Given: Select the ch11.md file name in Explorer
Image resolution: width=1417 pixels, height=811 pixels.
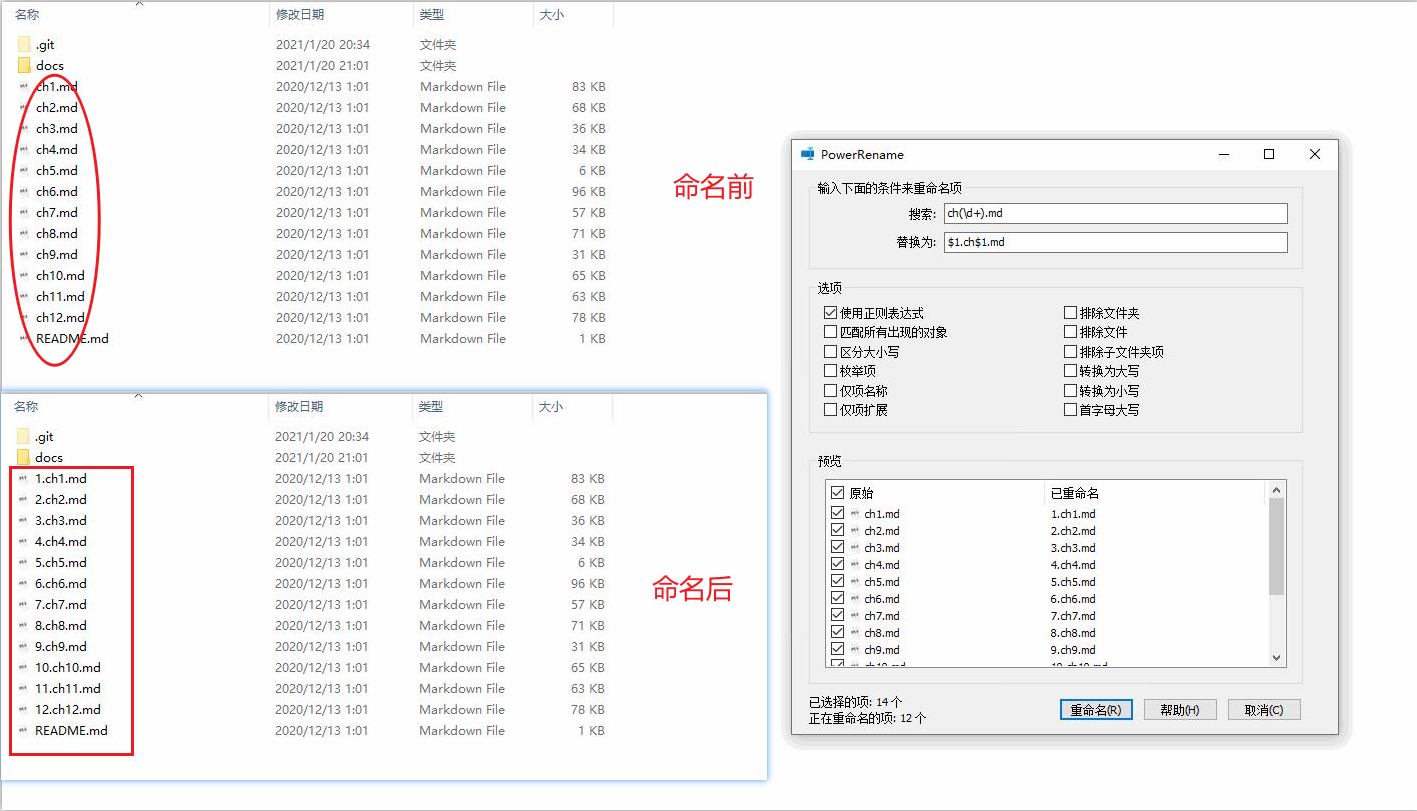Looking at the screenshot, I should 60,297.
